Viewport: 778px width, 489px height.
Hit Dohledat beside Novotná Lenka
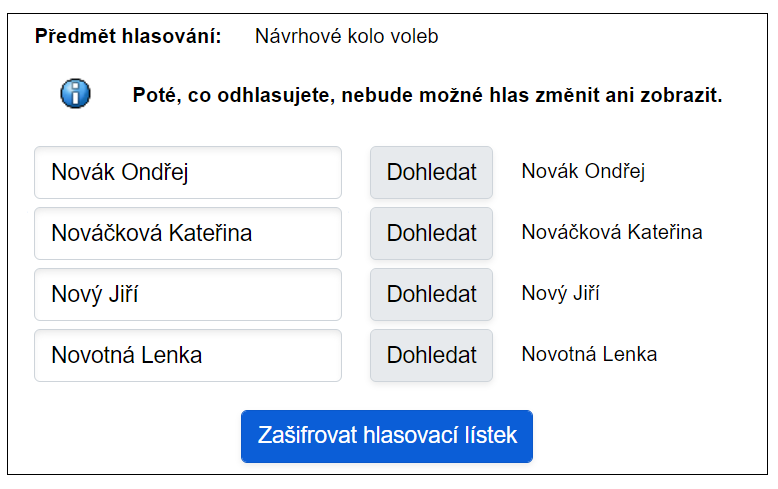431,356
